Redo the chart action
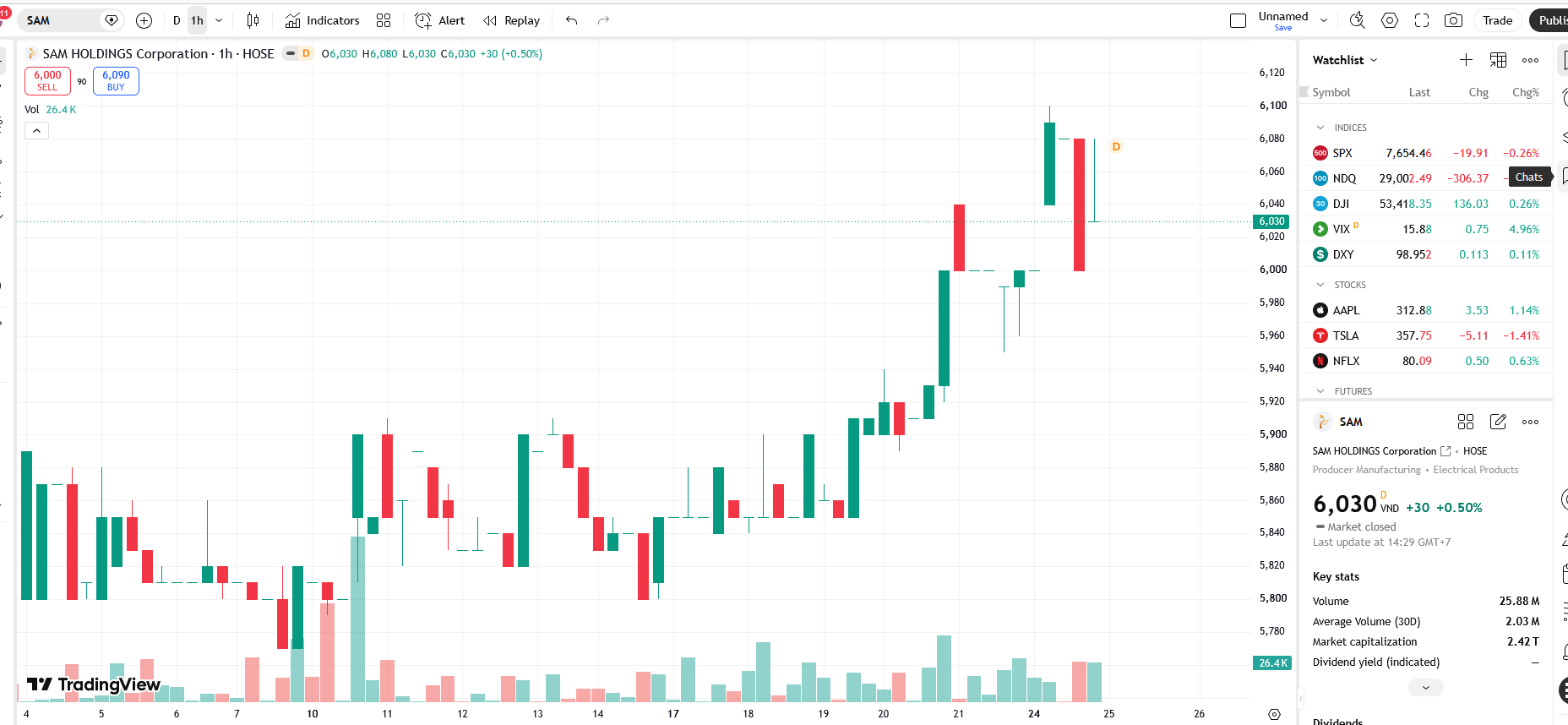 click(x=603, y=20)
